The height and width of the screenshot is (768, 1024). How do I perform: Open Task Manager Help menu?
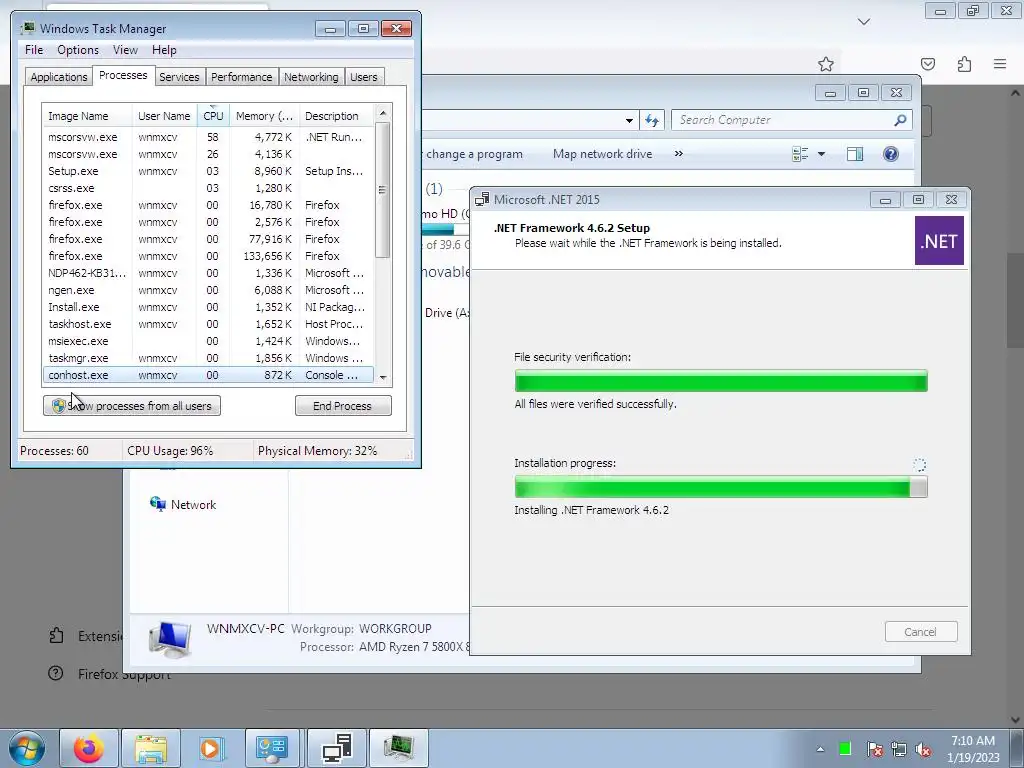164,50
